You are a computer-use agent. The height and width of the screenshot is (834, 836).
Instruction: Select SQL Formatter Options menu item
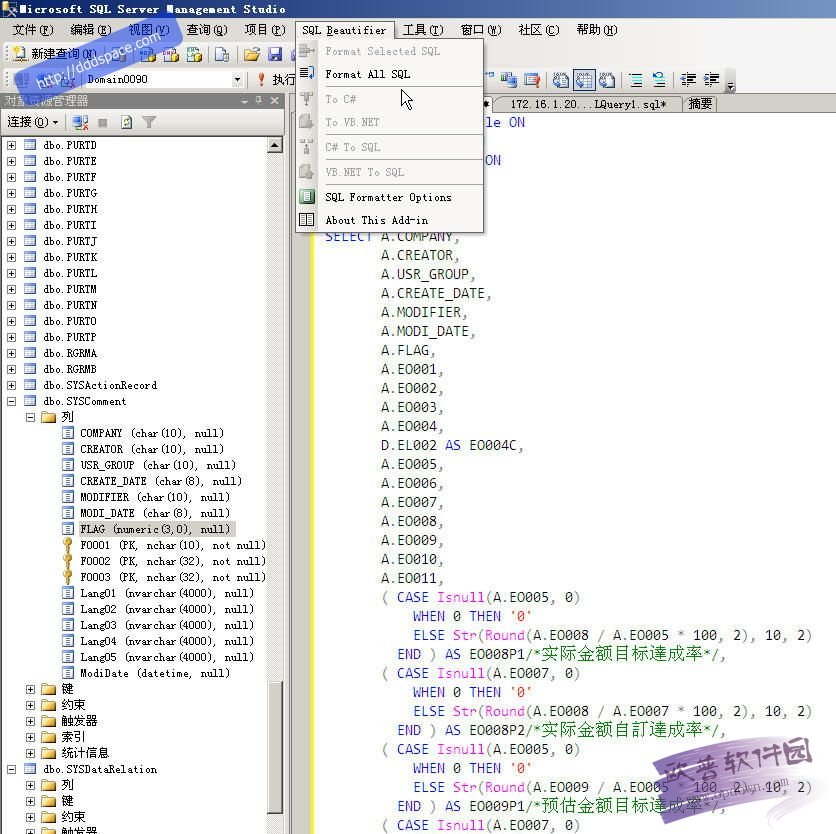(x=390, y=197)
